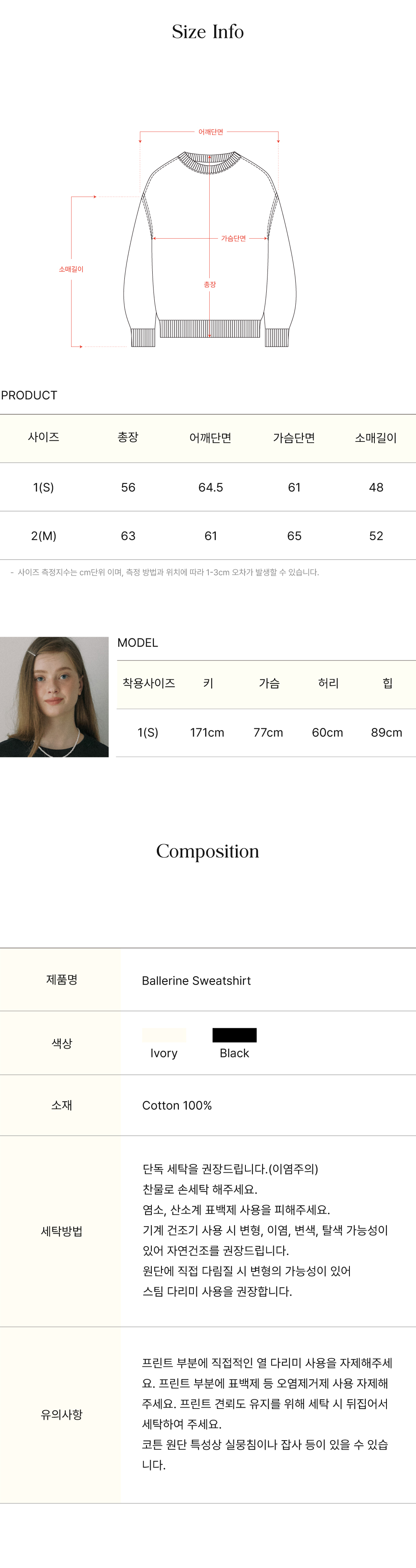The image size is (416, 1568).
Task: Click the 착용사이즈 header in the MODEL table
Action: pyautogui.click(x=149, y=683)
